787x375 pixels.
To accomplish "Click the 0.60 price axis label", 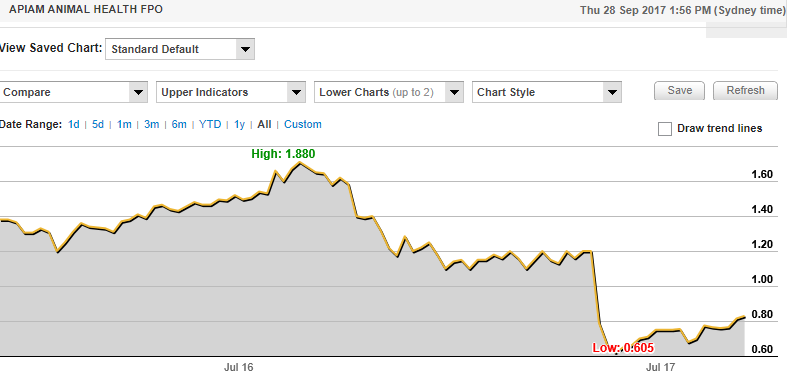I will (x=761, y=349).
